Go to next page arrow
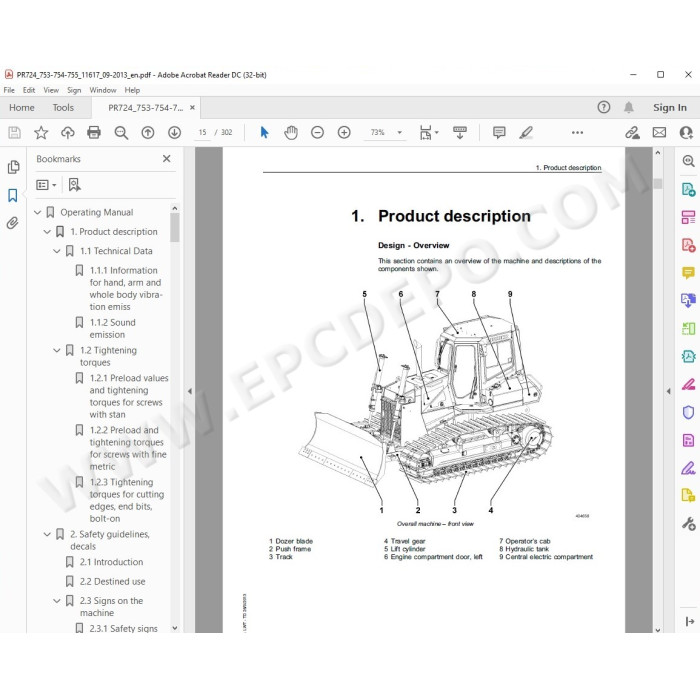This screenshot has width=700, height=700. pos(175,133)
